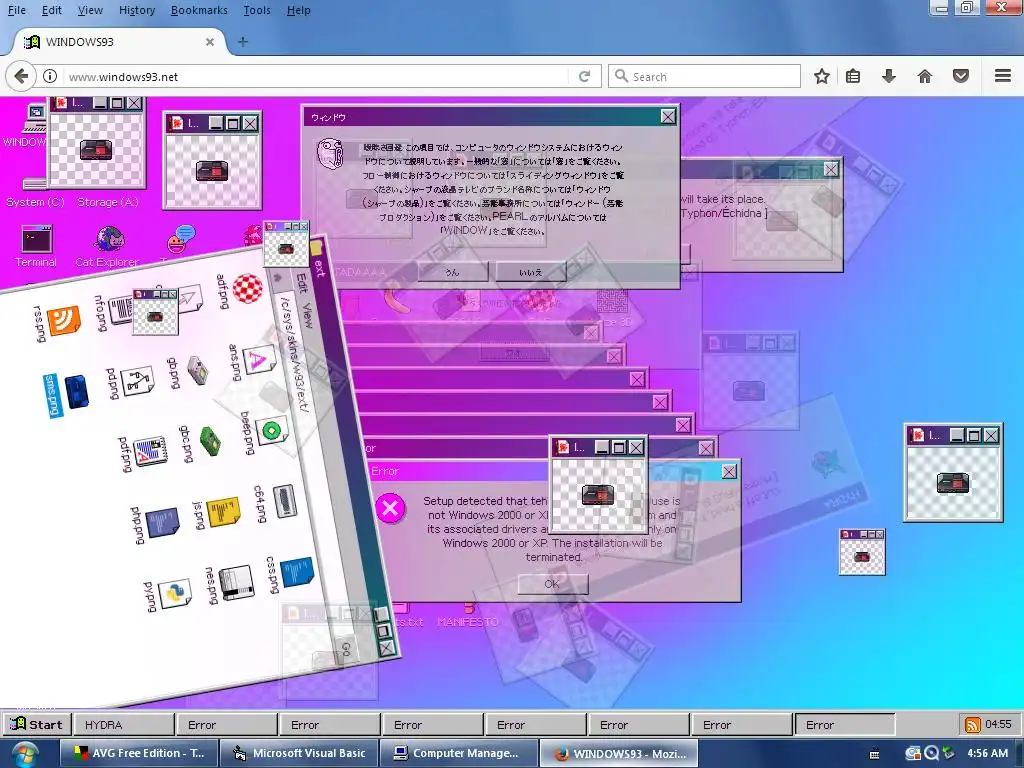The width and height of the screenshot is (1024, 768).
Task: Click the いいえ button in Japanese dialog
Action: click(x=530, y=272)
